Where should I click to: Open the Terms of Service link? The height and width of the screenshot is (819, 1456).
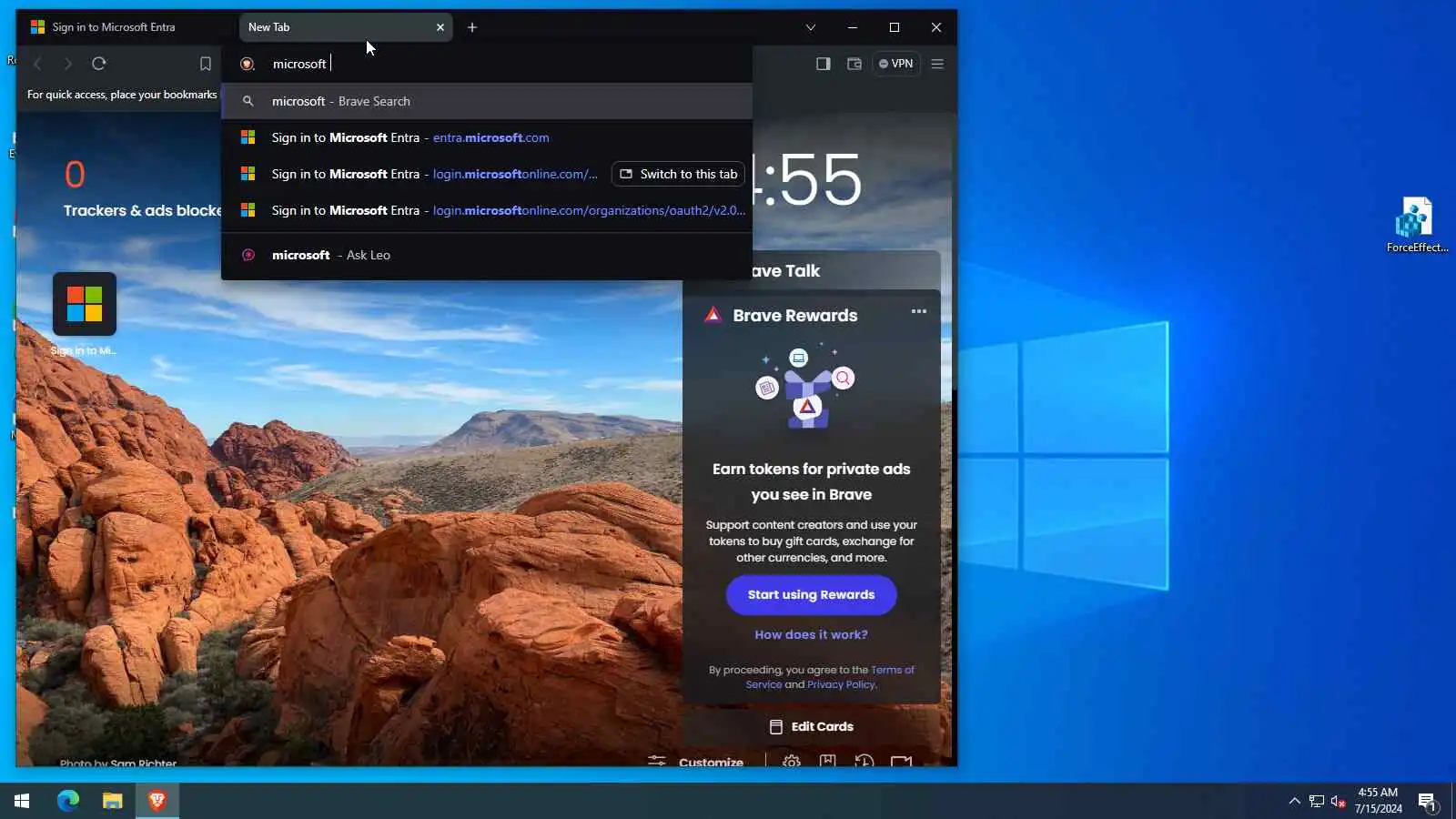(830, 677)
